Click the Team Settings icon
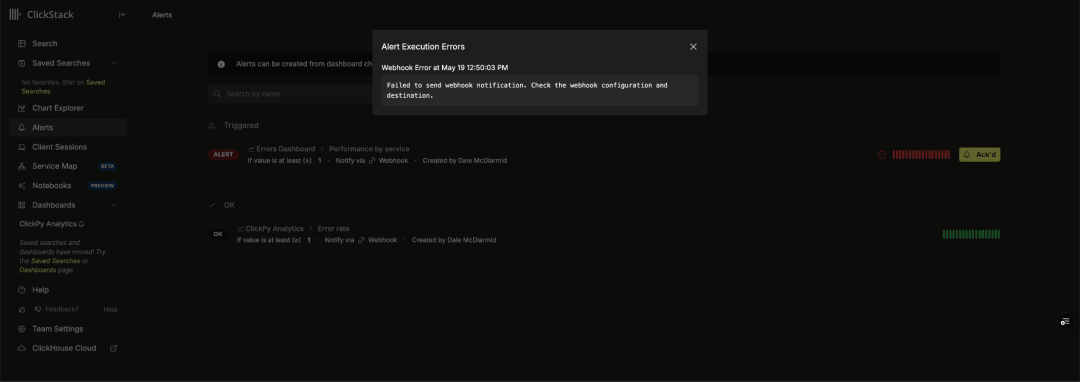The width and height of the screenshot is (1080, 382). coord(21,329)
